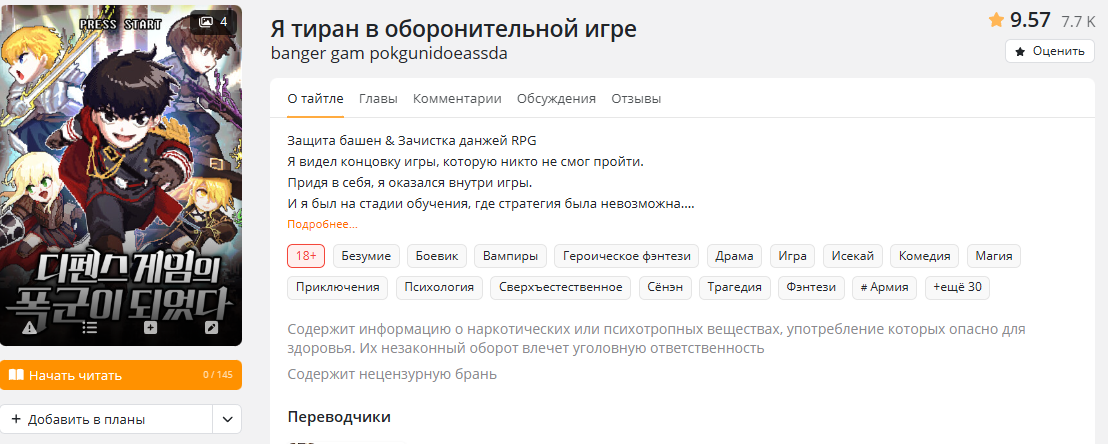Click the orange rating star icon
1108x444 pixels.
click(x=996, y=20)
